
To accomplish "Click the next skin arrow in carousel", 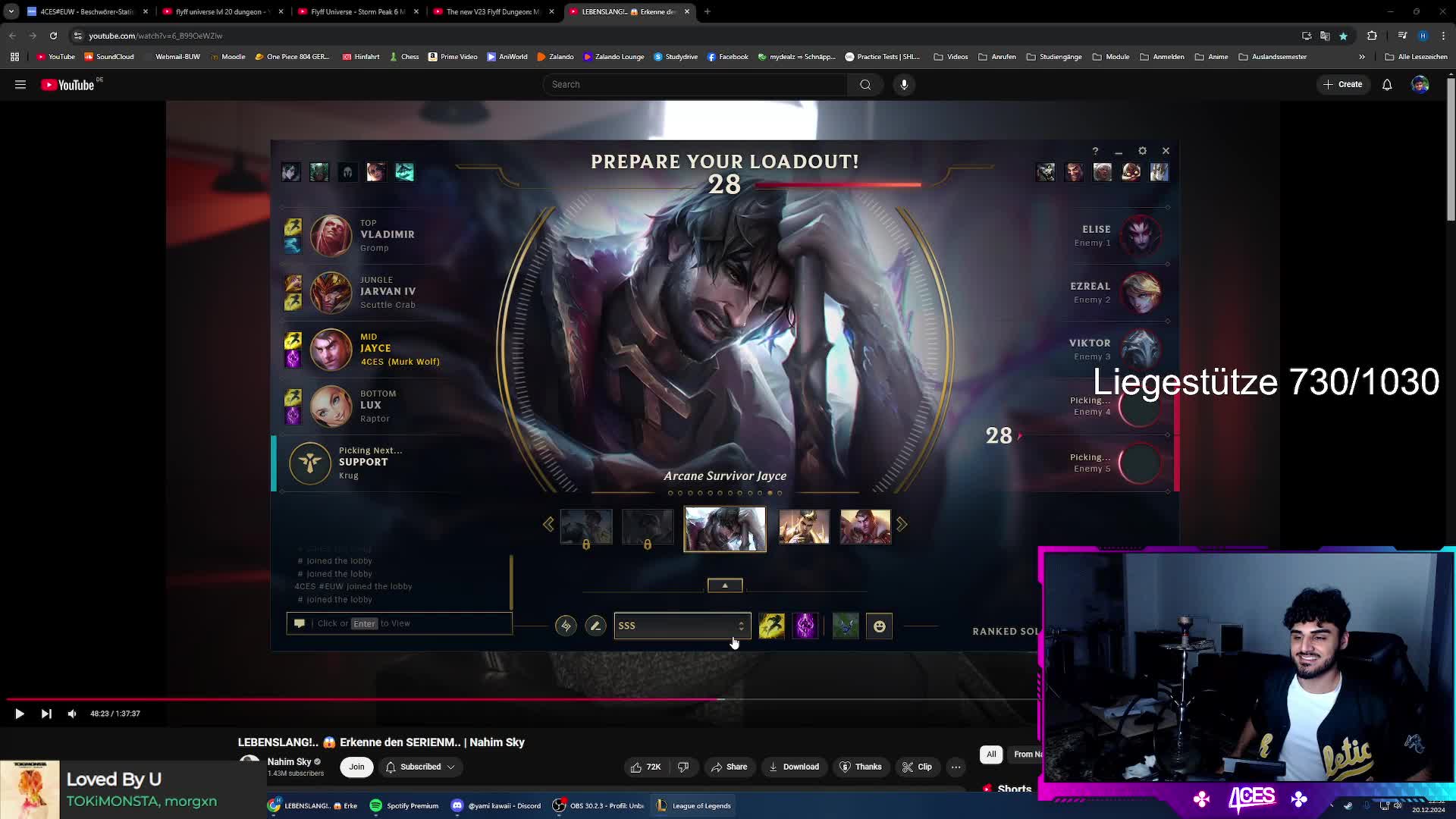I will click(x=902, y=525).
